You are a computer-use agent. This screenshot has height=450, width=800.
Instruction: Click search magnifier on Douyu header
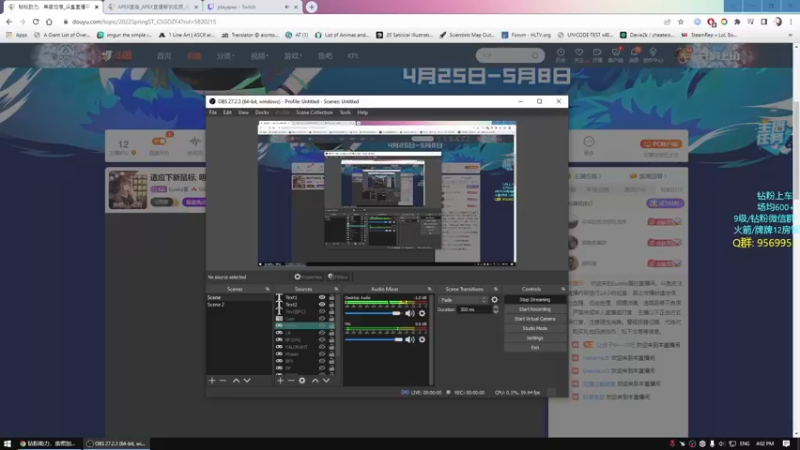tap(535, 55)
